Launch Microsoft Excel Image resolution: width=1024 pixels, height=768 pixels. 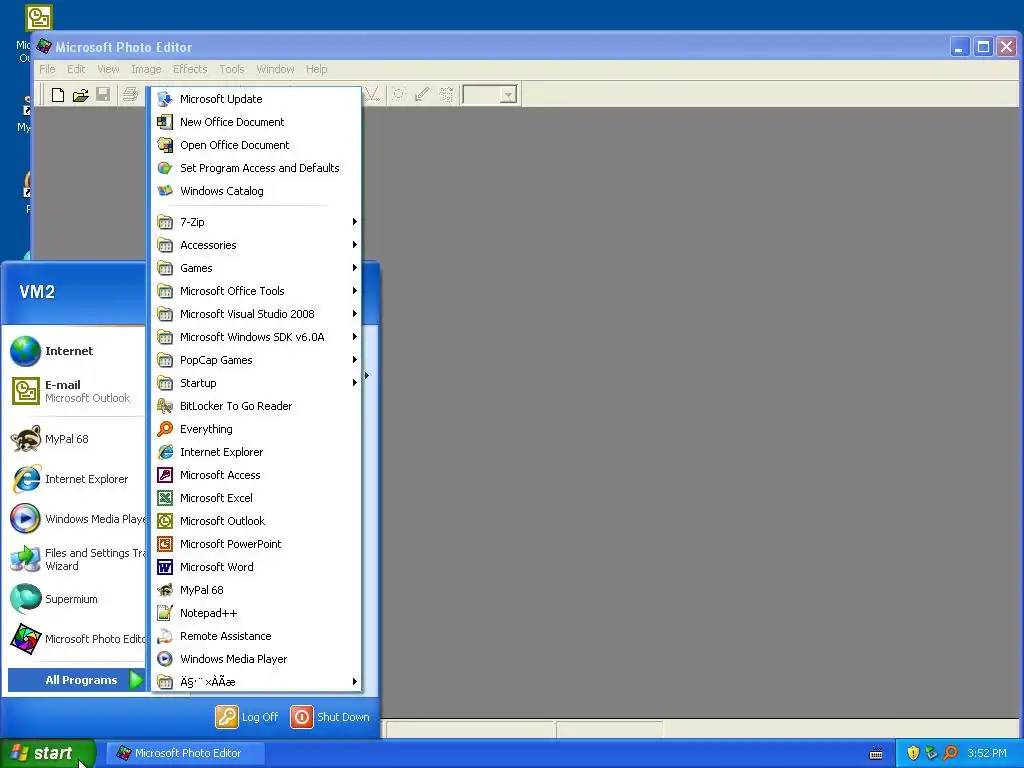click(x=257, y=498)
